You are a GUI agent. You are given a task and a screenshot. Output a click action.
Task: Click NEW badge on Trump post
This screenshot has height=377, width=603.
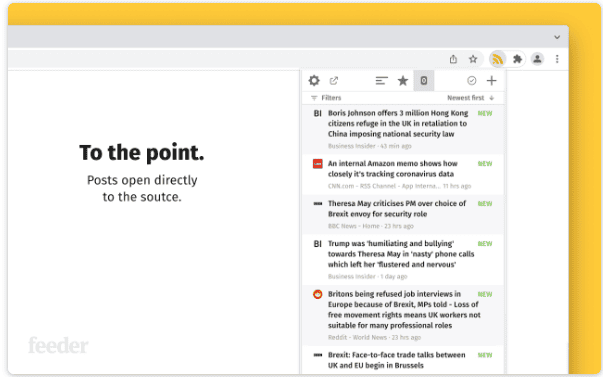coord(485,244)
